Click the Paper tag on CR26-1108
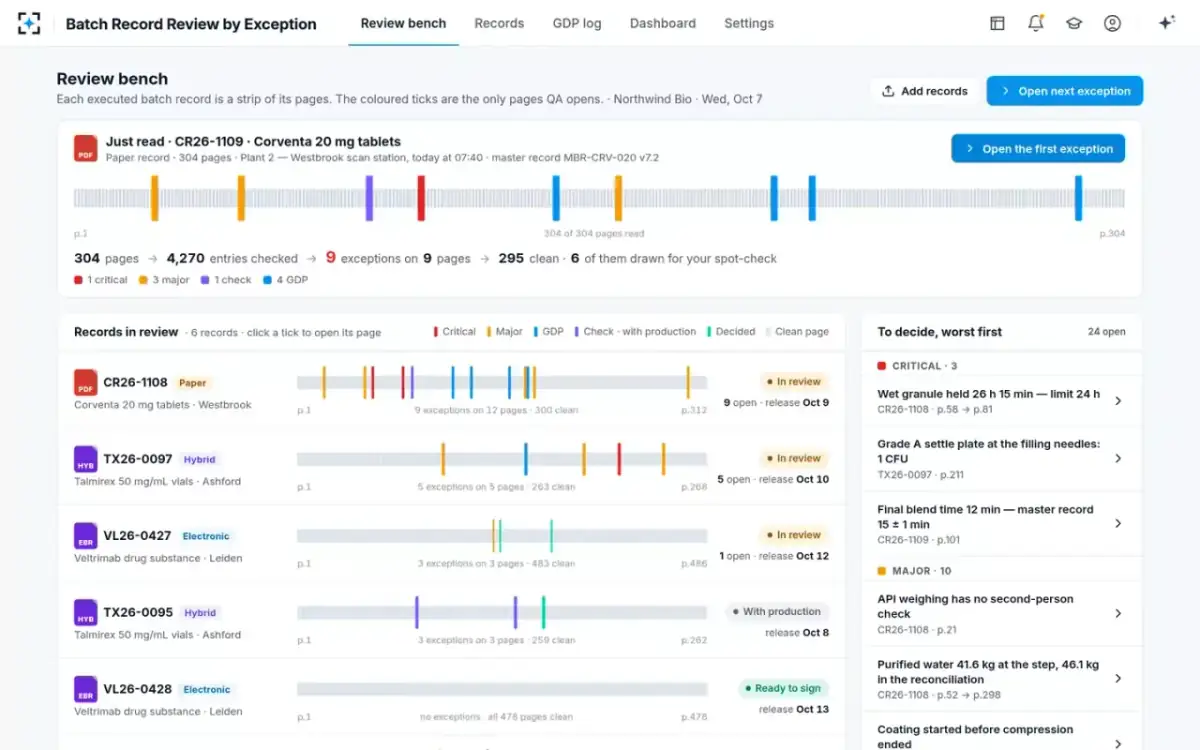1200x750 pixels. coord(192,383)
